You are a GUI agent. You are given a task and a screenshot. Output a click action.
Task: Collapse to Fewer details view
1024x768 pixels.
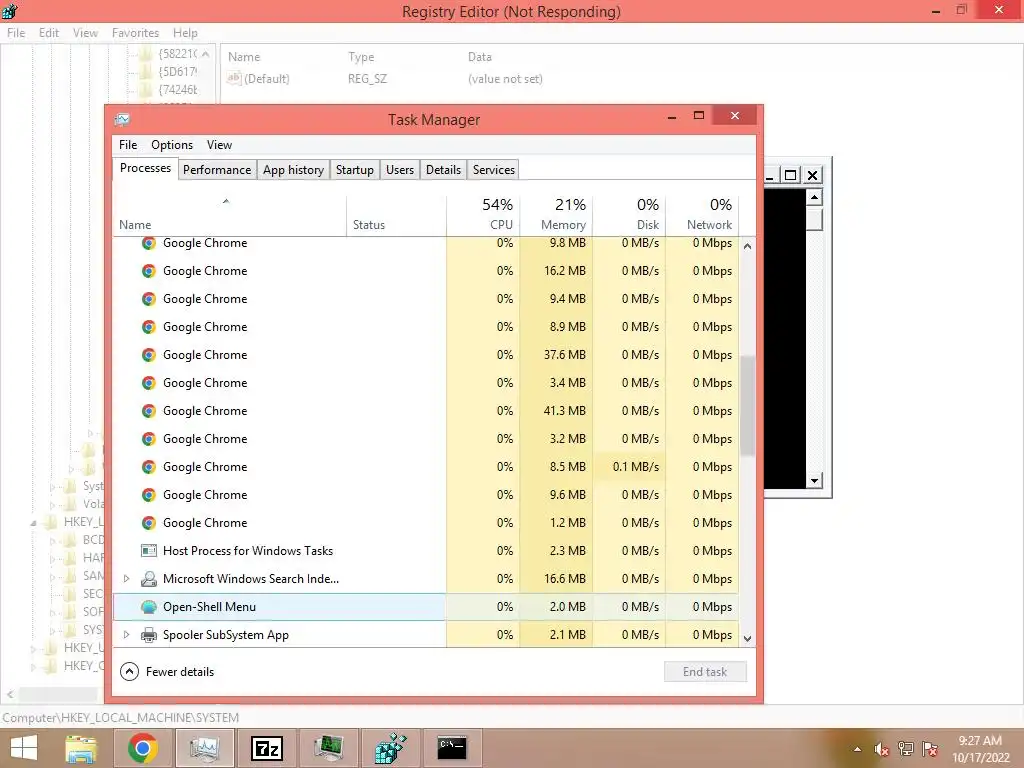pyautogui.click(x=167, y=672)
